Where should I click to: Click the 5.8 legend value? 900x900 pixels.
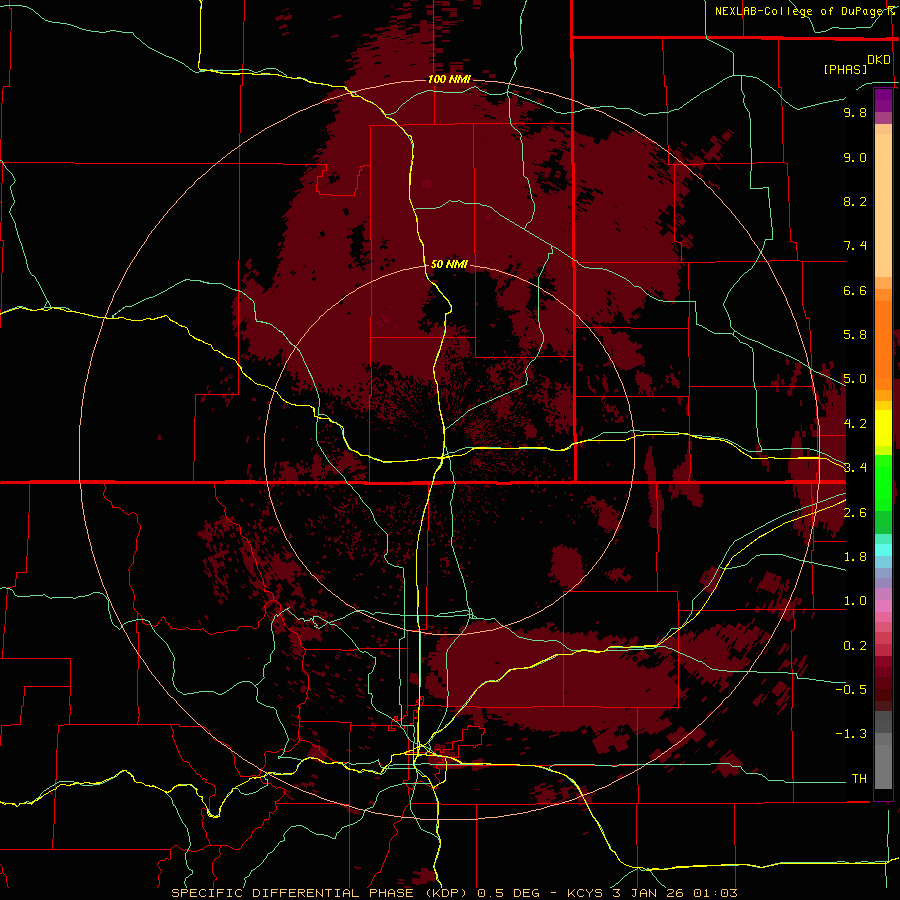[x=855, y=335]
